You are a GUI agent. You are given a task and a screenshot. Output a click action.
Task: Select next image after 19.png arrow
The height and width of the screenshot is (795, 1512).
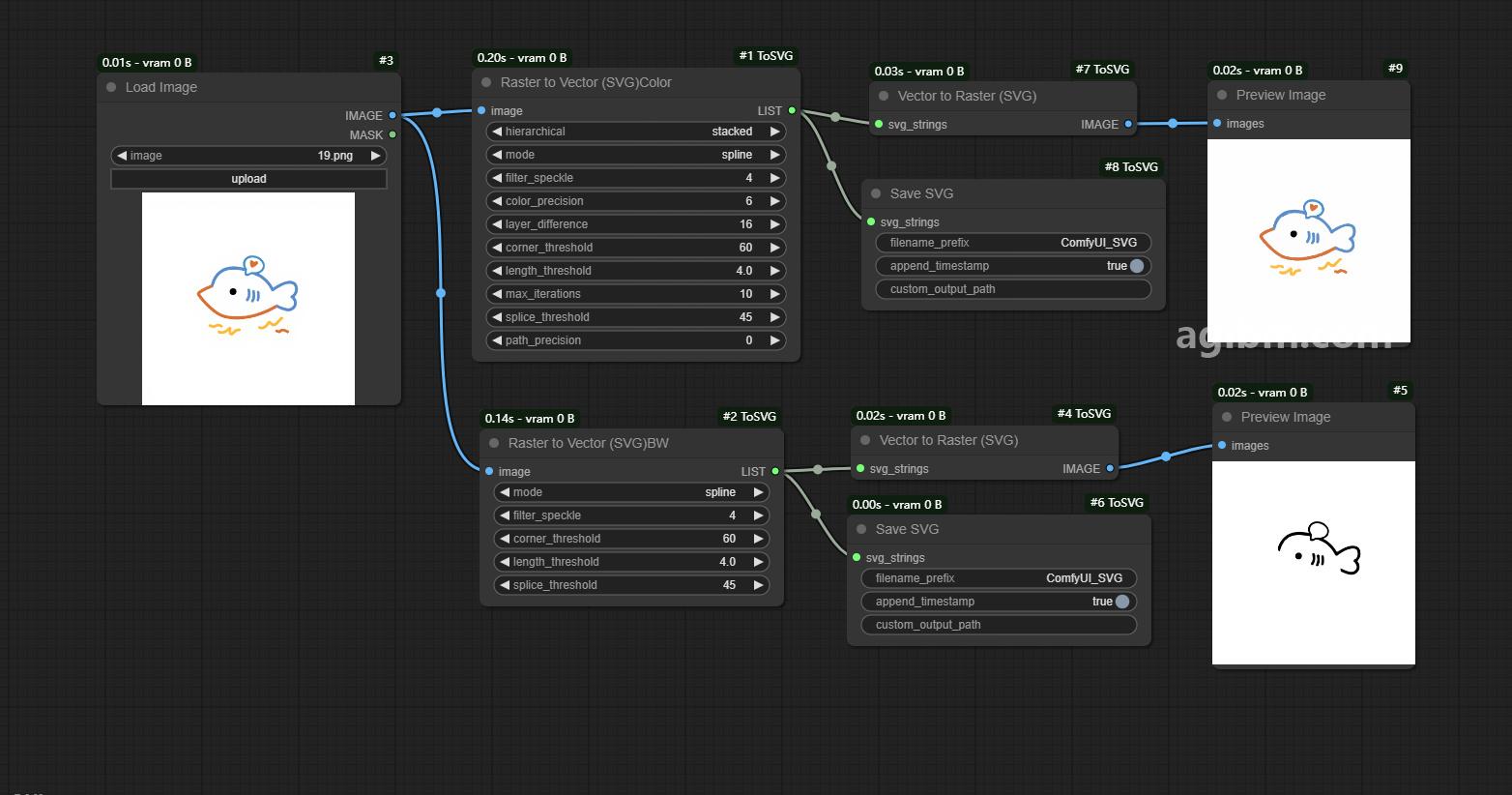[x=375, y=156]
